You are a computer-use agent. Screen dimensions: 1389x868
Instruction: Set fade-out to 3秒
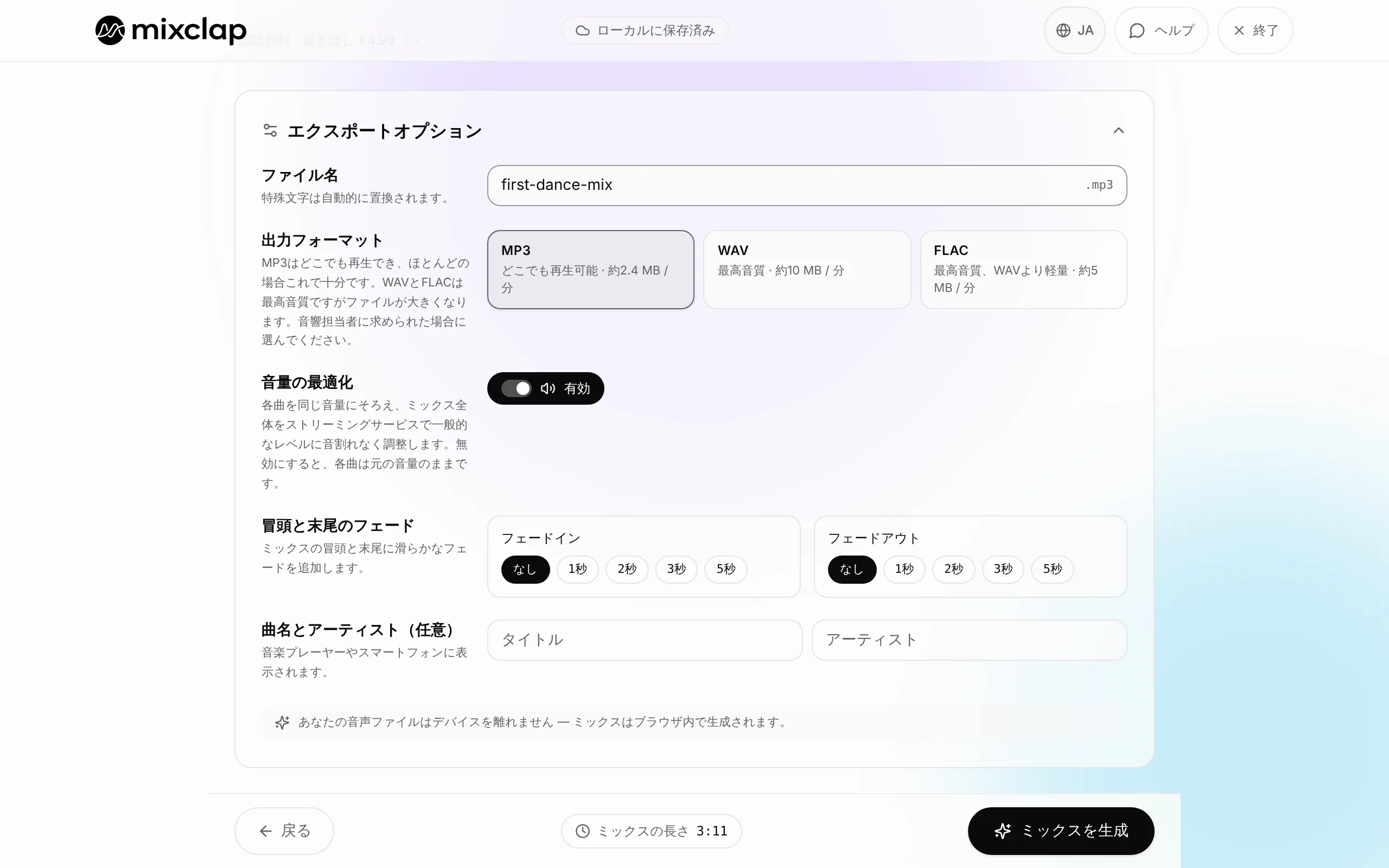point(1003,569)
